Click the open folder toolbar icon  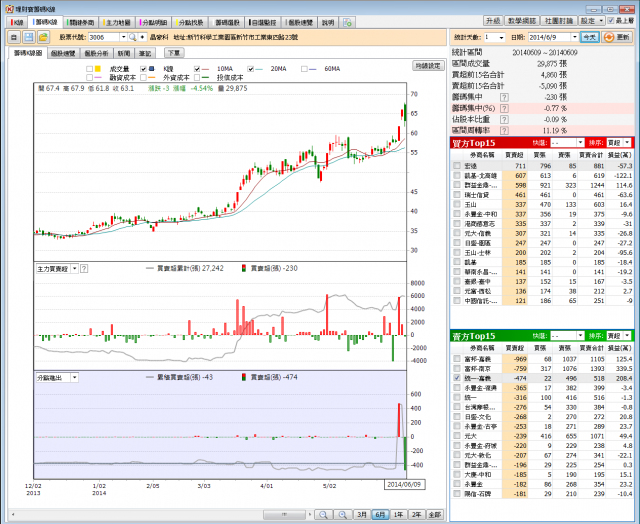click(43, 37)
